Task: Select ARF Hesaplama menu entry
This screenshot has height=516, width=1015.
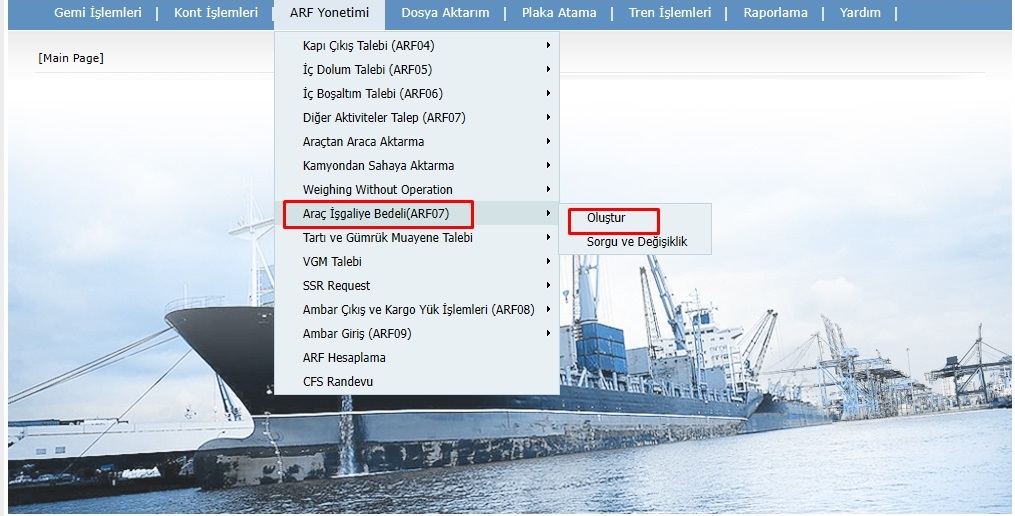Action: click(x=344, y=357)
